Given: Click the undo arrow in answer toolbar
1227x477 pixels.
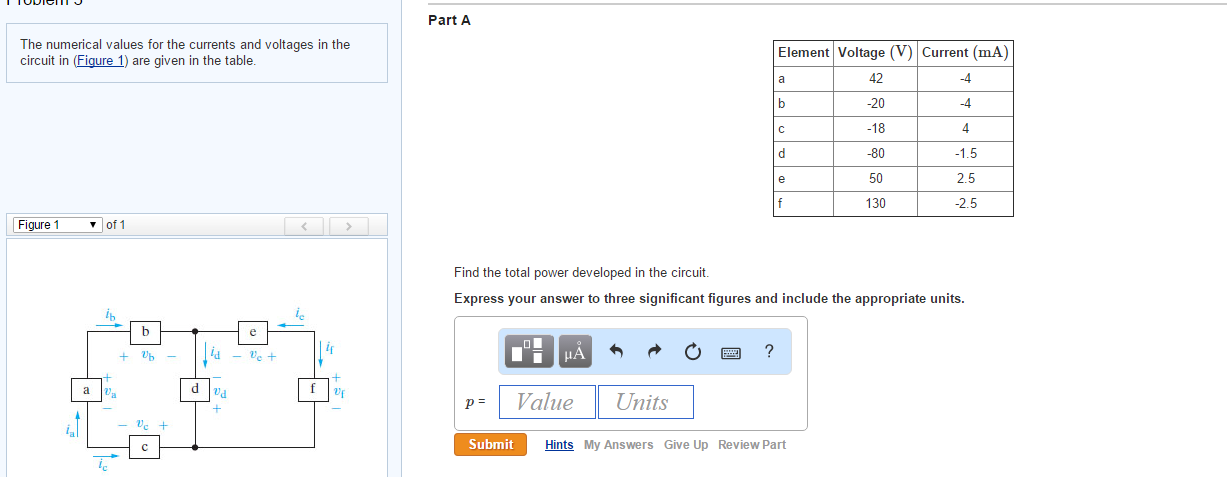Looking at the screenshot, I should pos(617,351).
